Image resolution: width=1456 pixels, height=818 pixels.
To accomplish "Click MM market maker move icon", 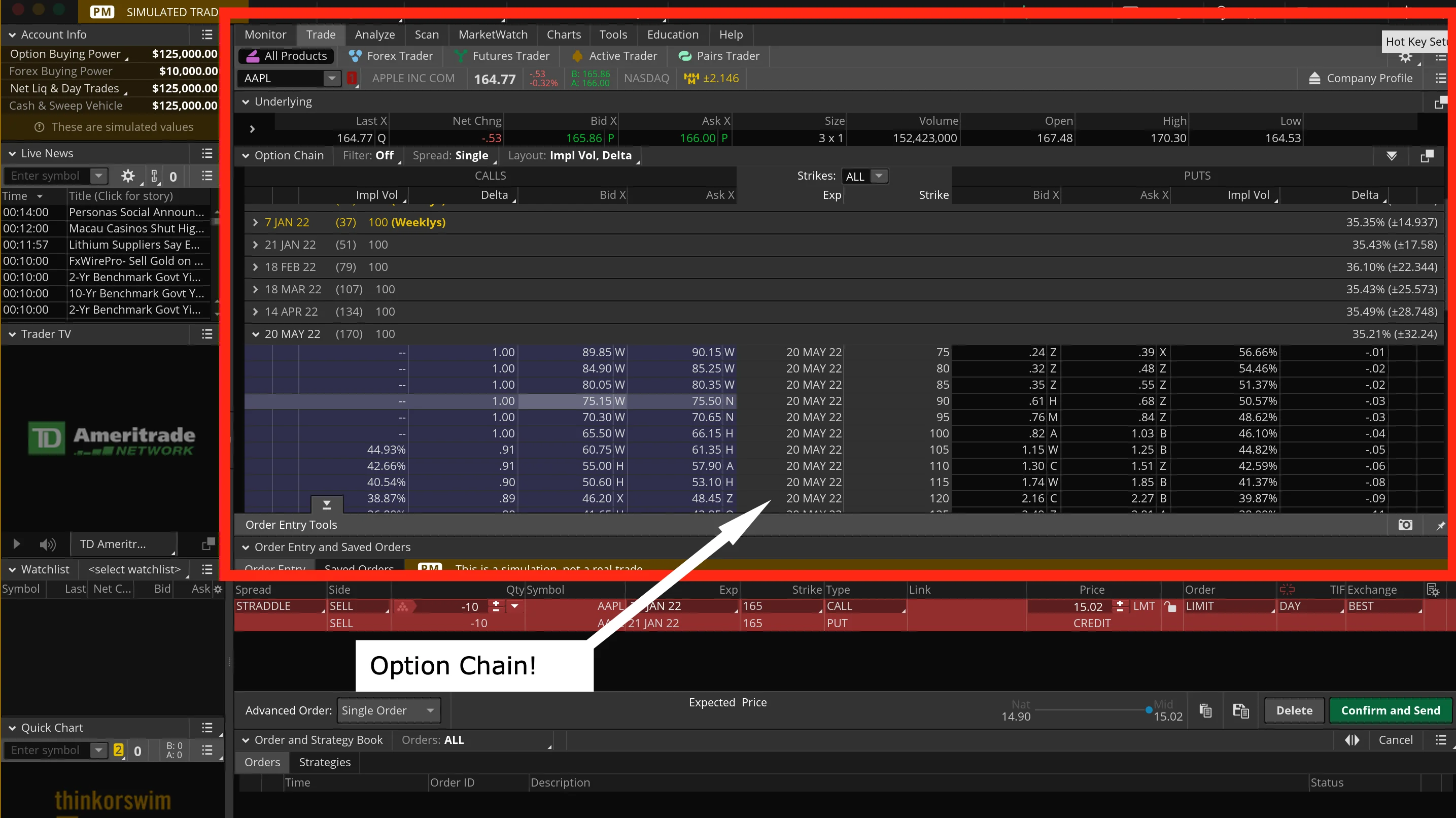I will coord(691,79).
